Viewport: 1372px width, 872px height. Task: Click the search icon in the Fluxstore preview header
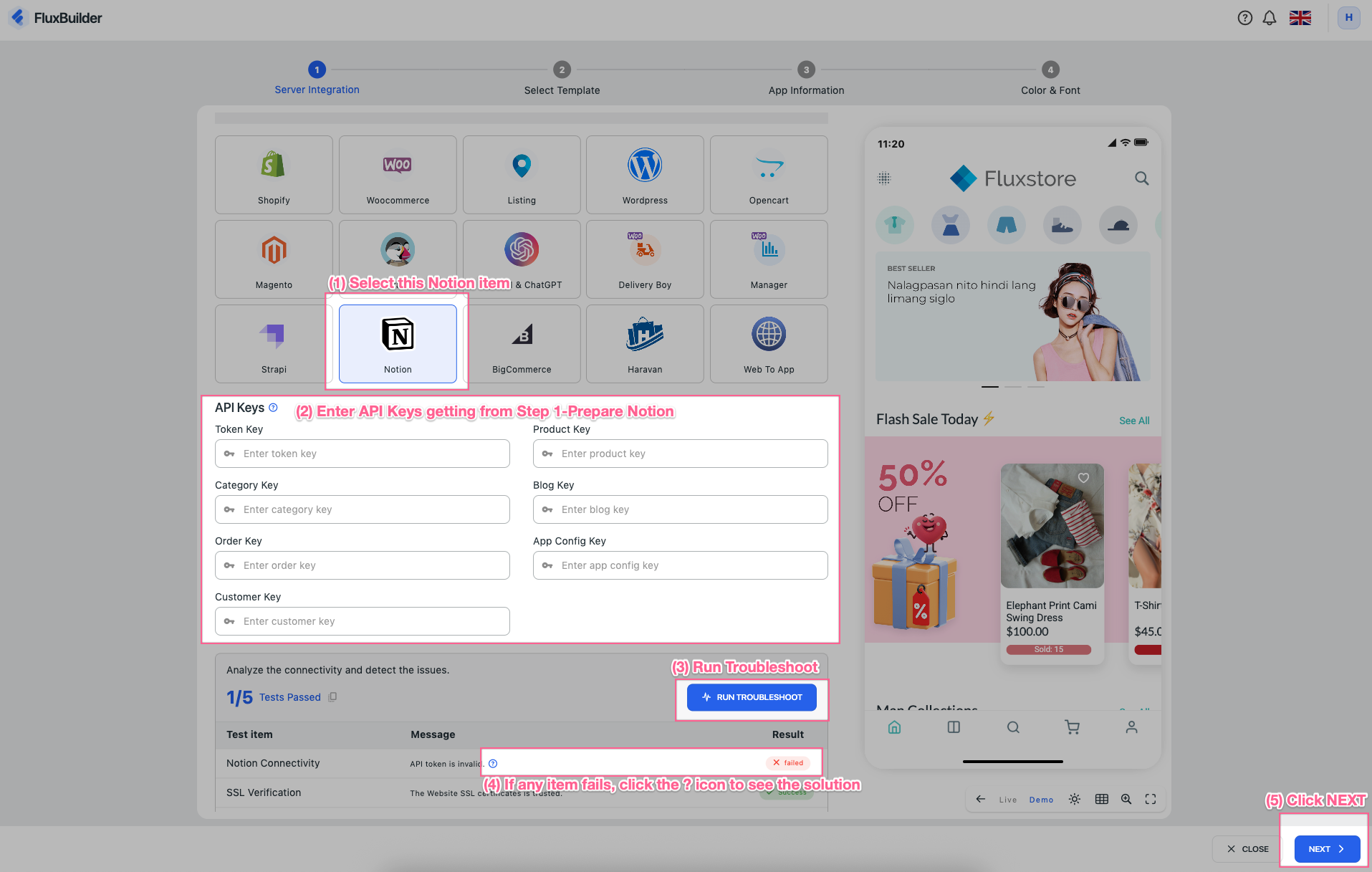click(1141, 178)
